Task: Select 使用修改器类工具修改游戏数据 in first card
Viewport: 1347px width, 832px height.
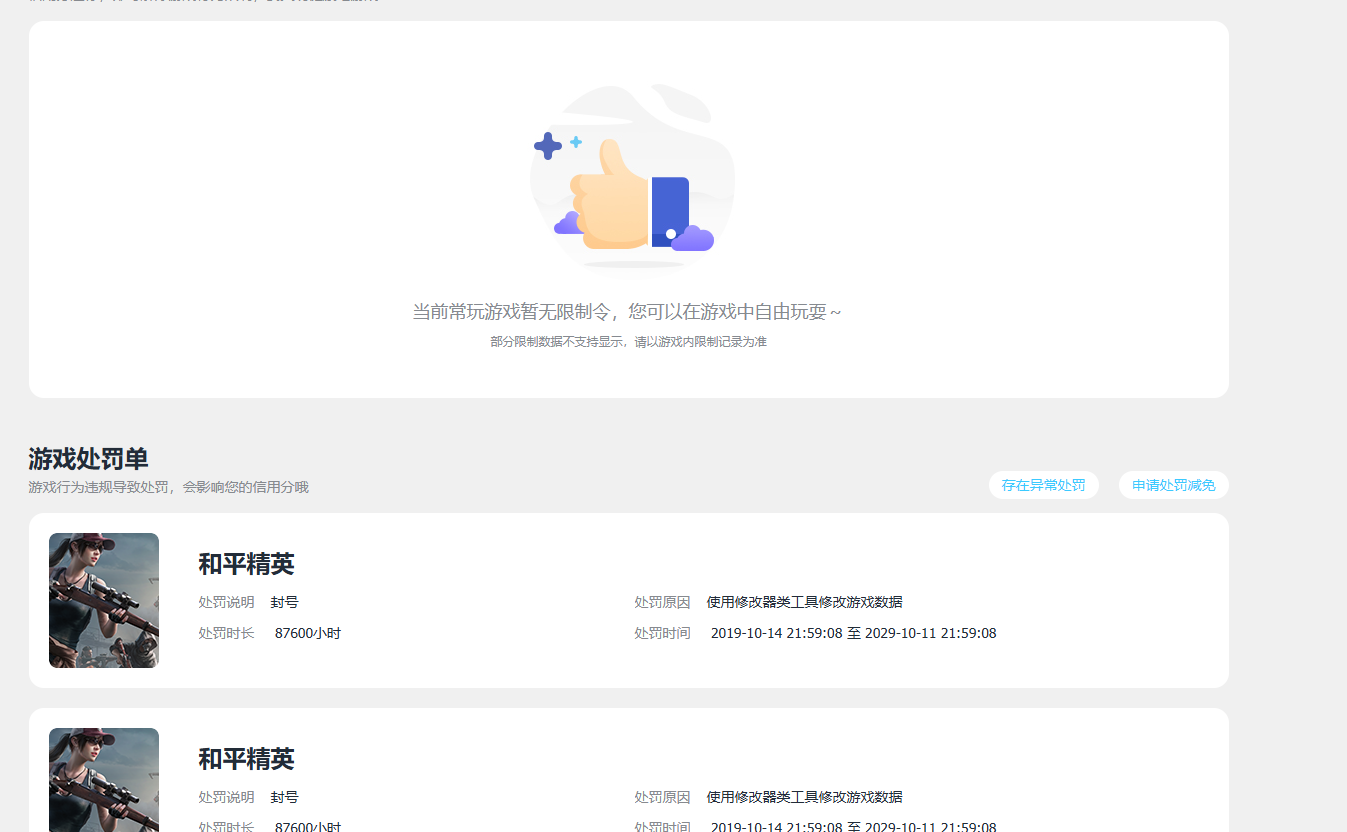Action: click(x=804, y=602)
